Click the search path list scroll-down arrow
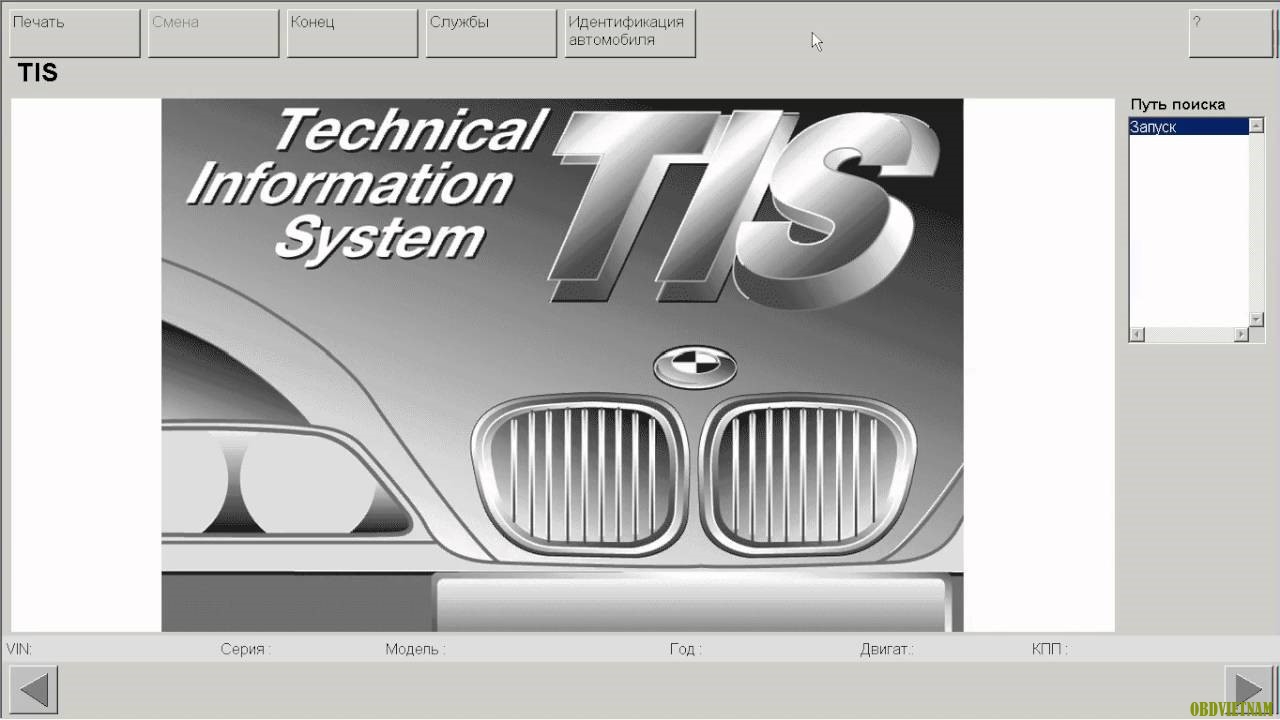 pos(1257,319)
